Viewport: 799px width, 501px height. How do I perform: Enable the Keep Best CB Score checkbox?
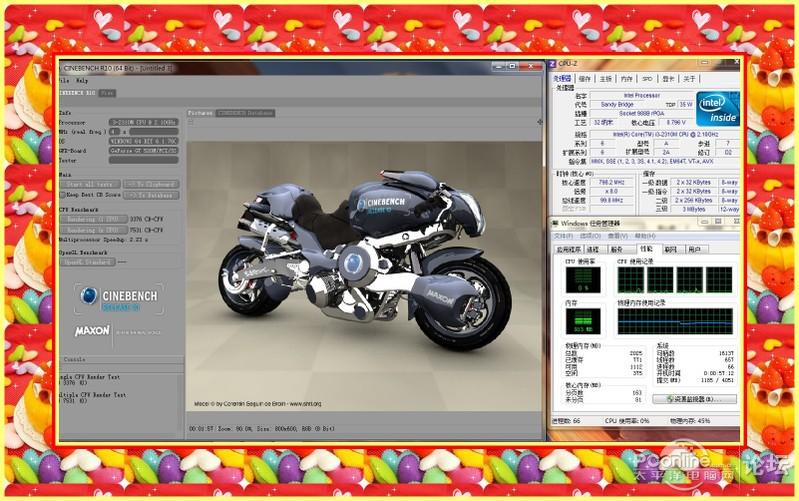pyautogui.click(x=63, y=195)
